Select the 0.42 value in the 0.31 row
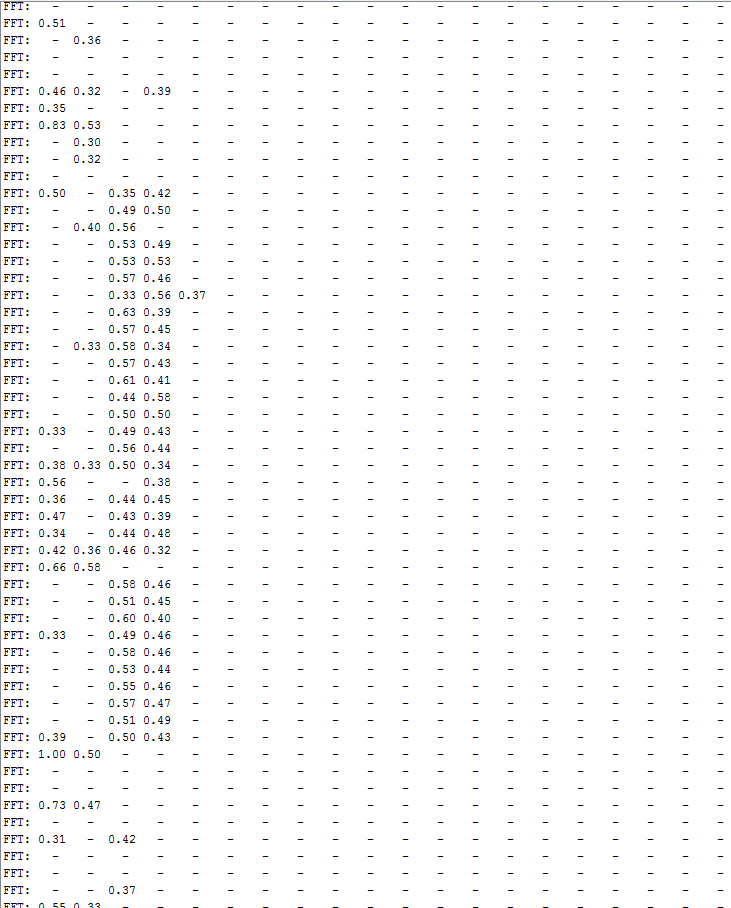 [x=122, y=839]
